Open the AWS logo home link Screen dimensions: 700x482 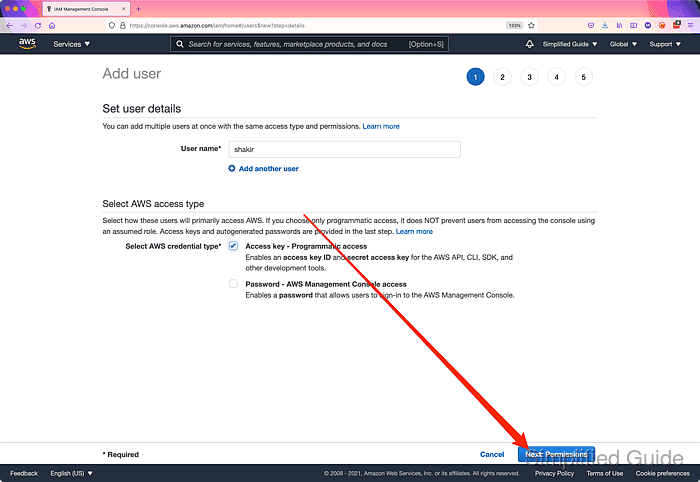coord(27,43)
